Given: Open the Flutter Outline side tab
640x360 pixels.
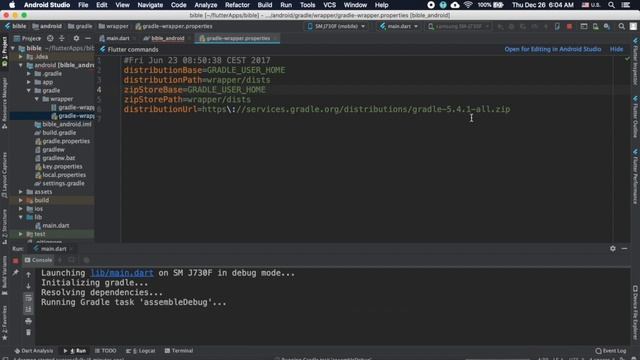Looking at the screenshot, I should point(636,116).
